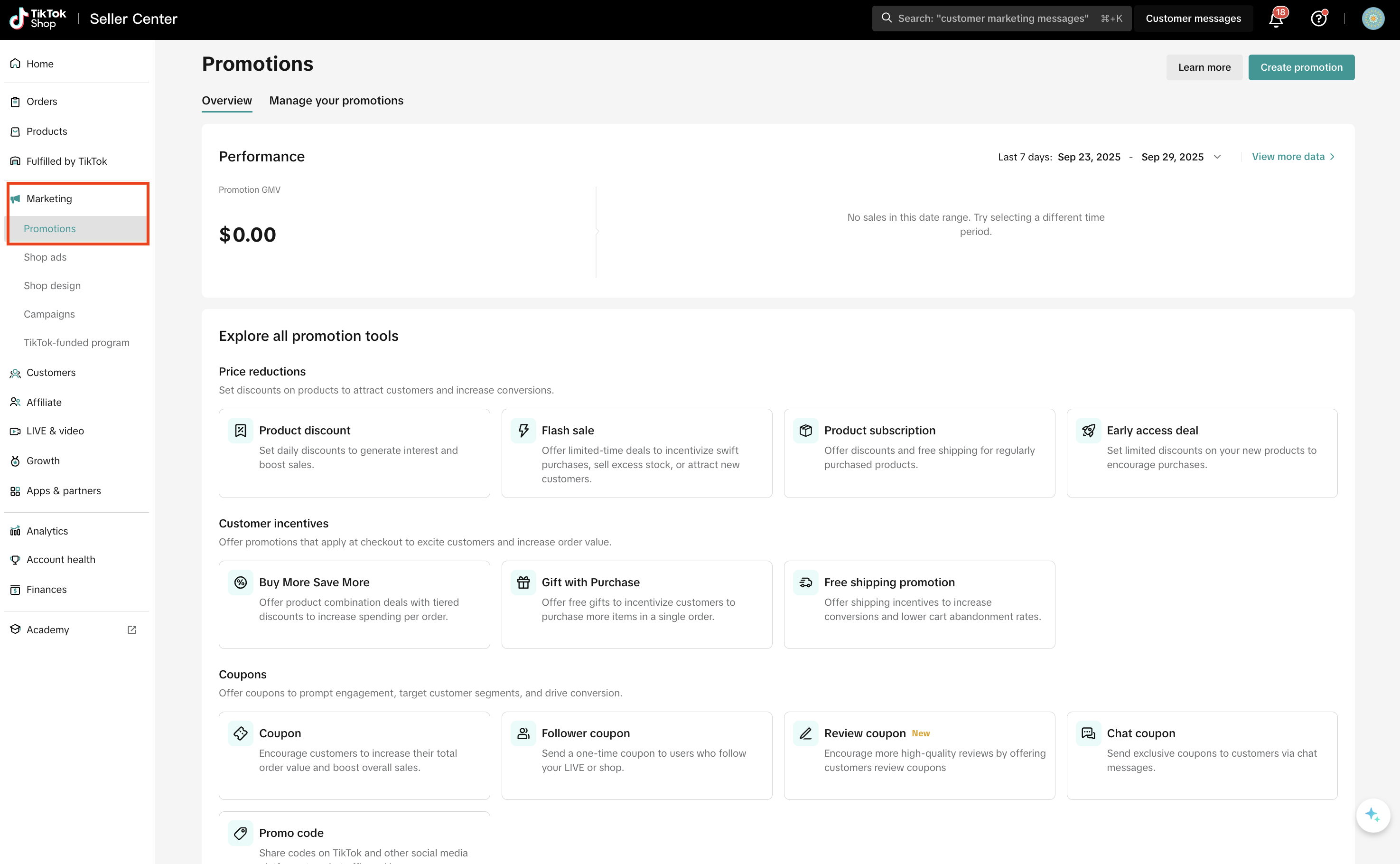Click the Learn more button
1400x864 pixels.
pos(1204,67)
